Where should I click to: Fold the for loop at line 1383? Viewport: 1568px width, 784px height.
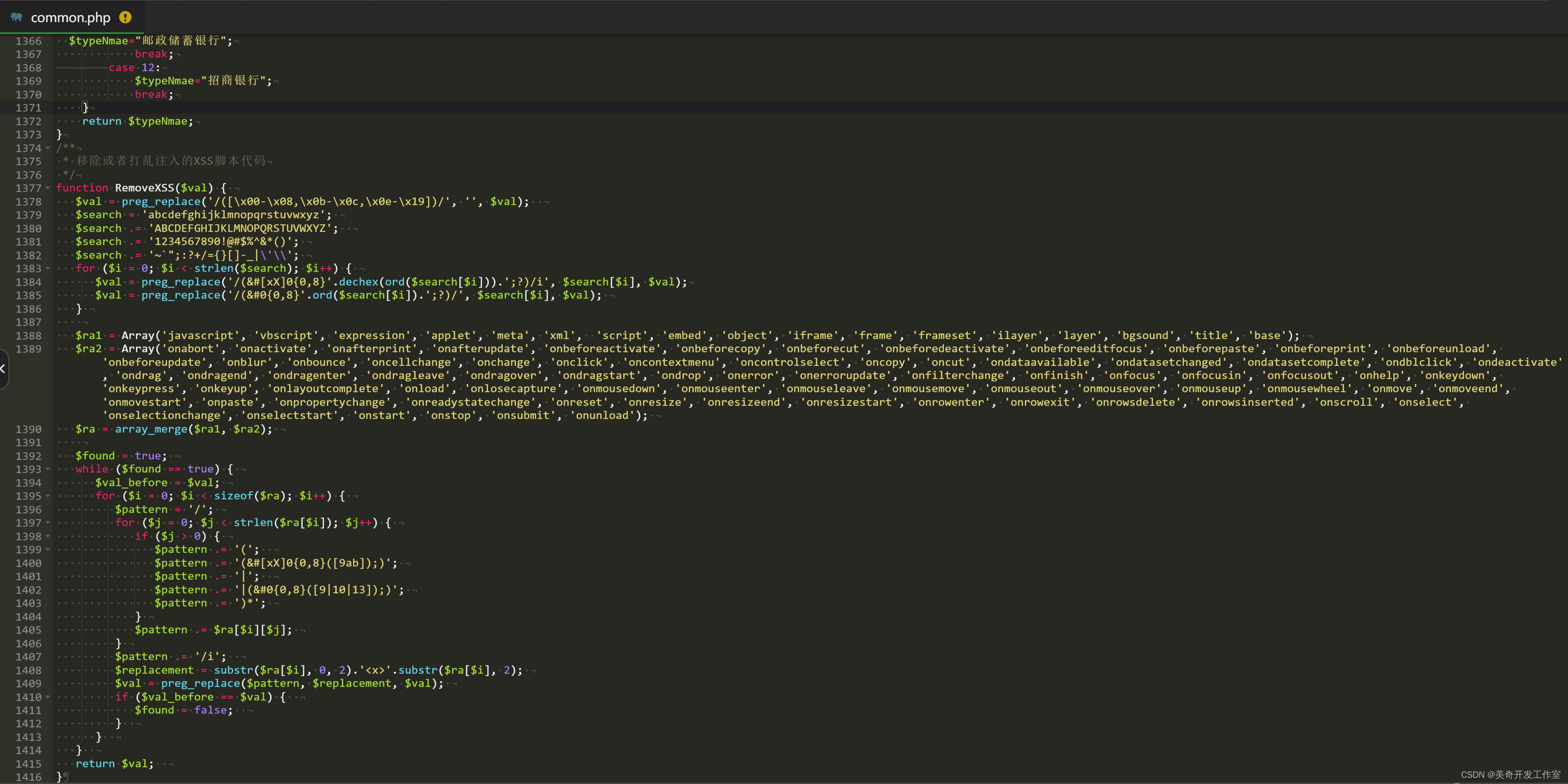pyautogui.click(x=48, y=268)
